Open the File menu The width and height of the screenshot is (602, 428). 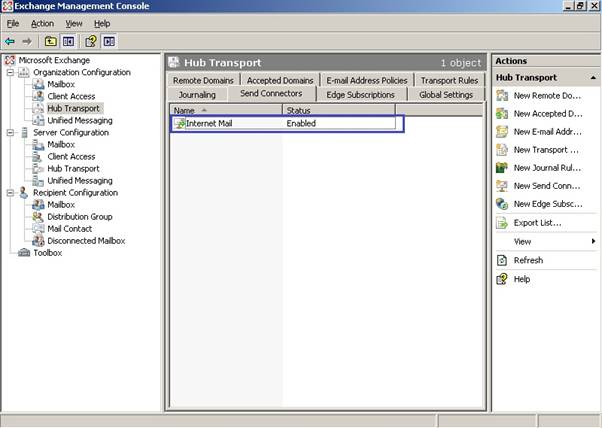point(13,24)
